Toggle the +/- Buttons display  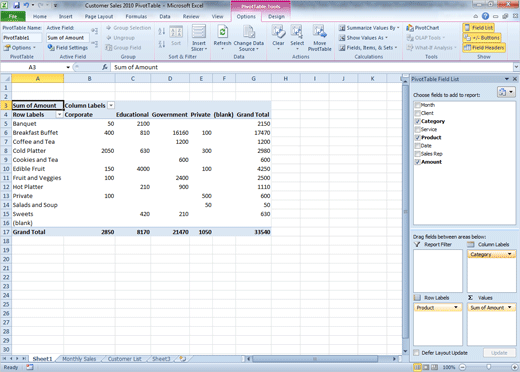482,38
